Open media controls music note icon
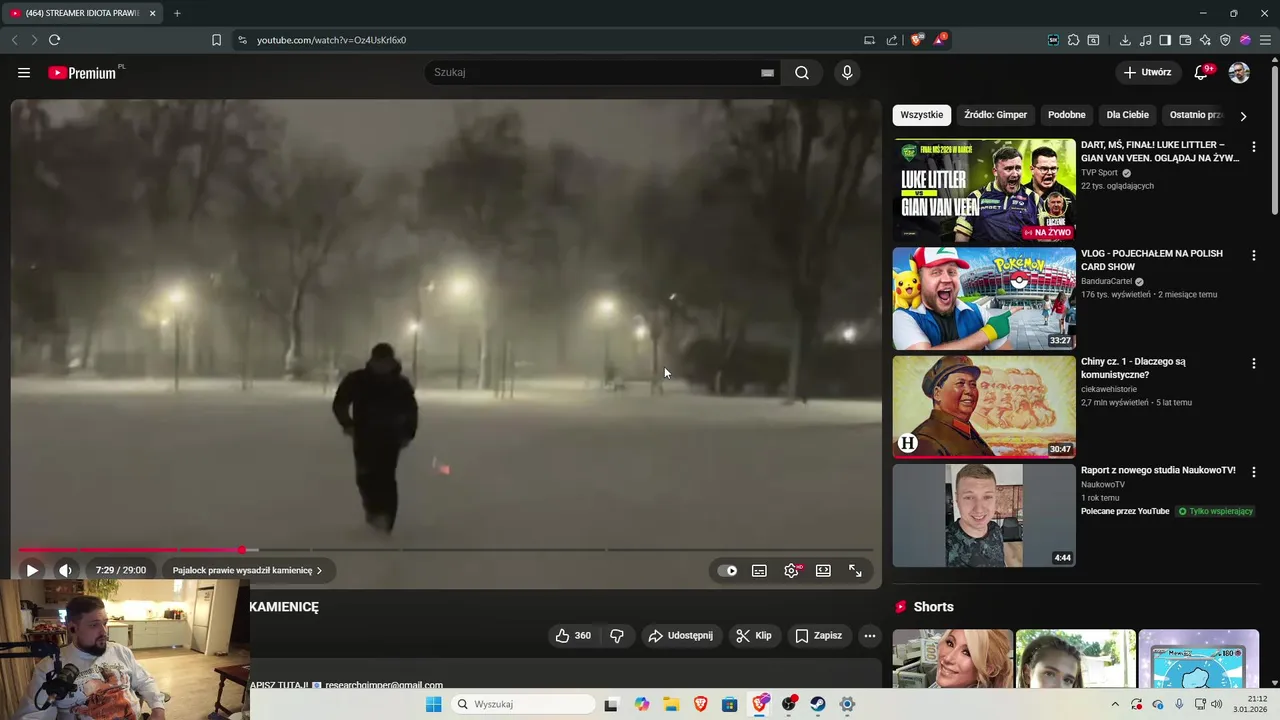Image resolution: width=1280 pixels, height=720 pixels. coord(1145,40)
